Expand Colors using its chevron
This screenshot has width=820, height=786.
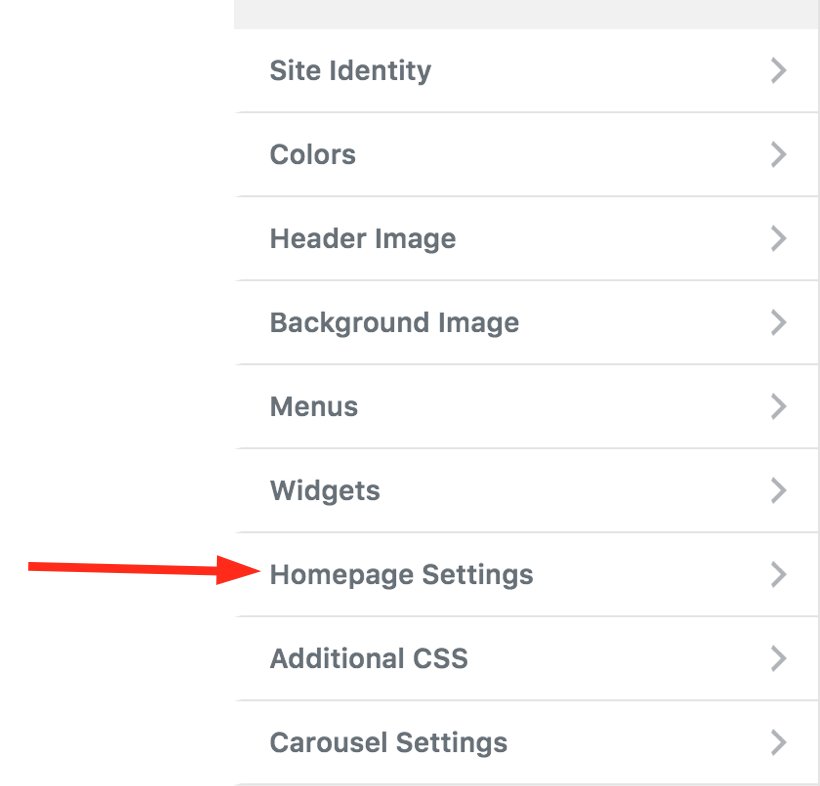pyautogui.click(x=778, y=154)
